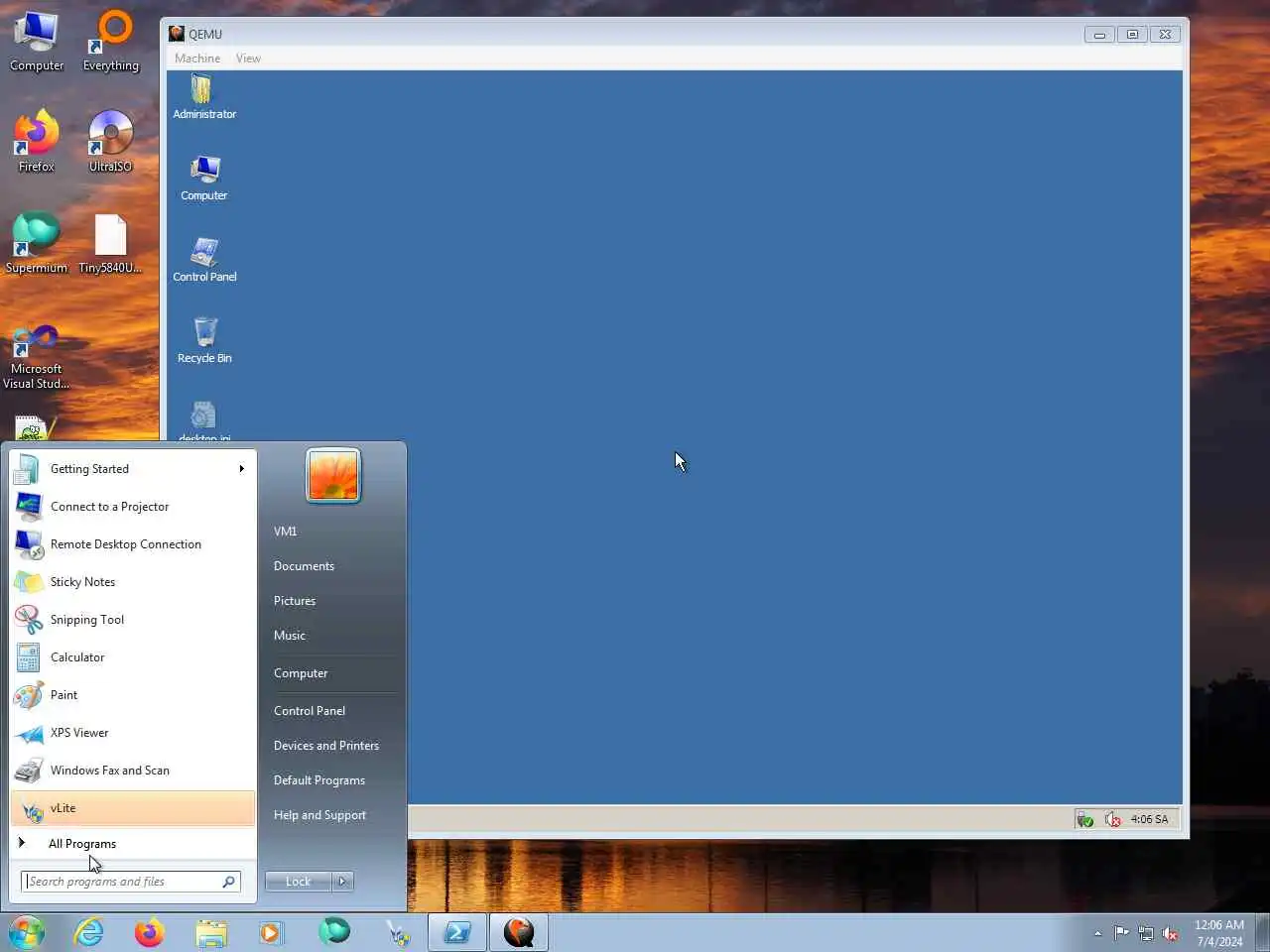Open Remote Desktop Connection
Viewport: 1270px width, 952px height.
[x=133, y=544]
